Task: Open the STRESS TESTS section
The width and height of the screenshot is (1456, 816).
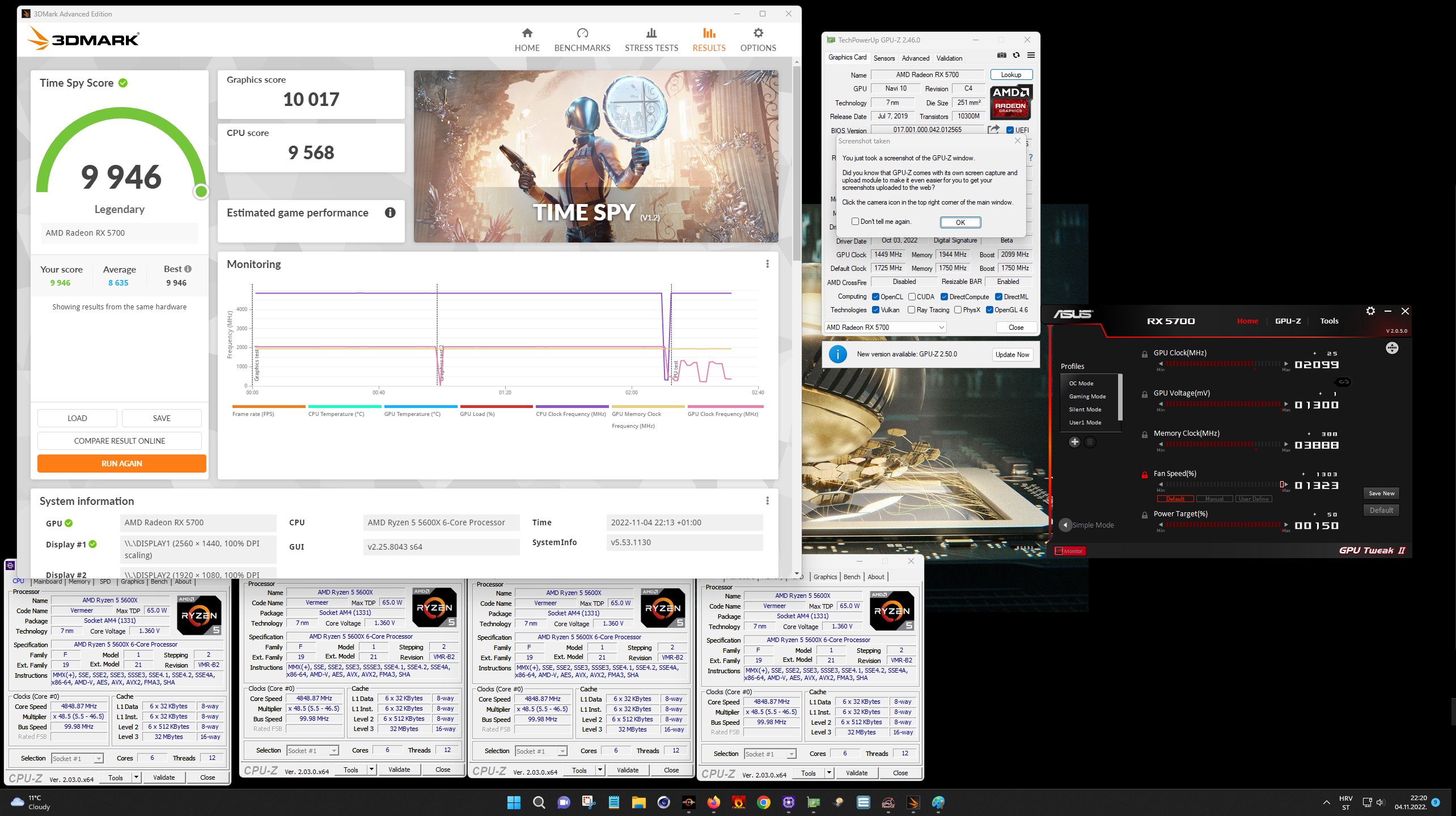Action: pos(651,40)
